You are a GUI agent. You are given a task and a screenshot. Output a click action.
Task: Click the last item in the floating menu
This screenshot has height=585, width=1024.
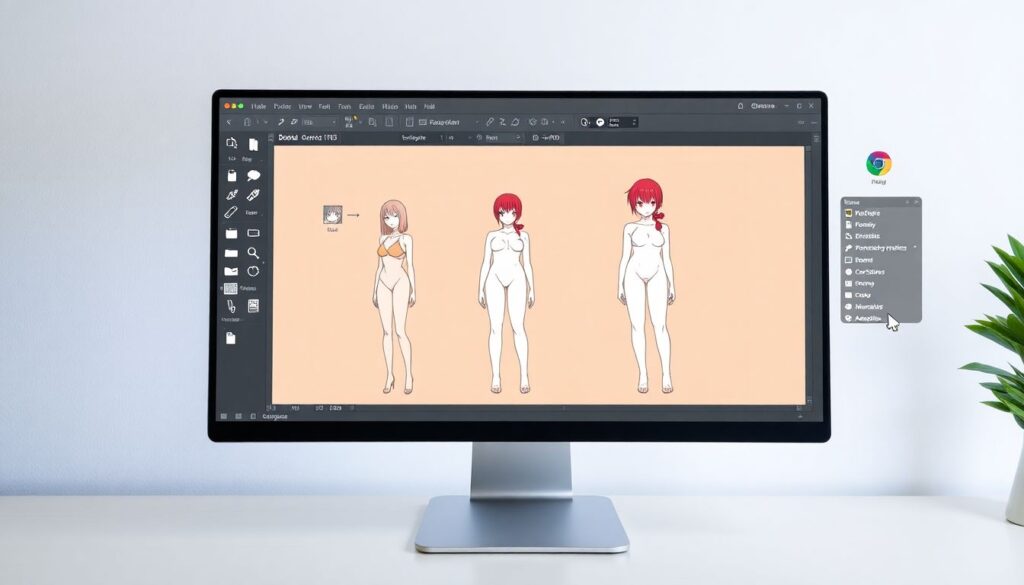pyautogui.click(x=868, y=317)
